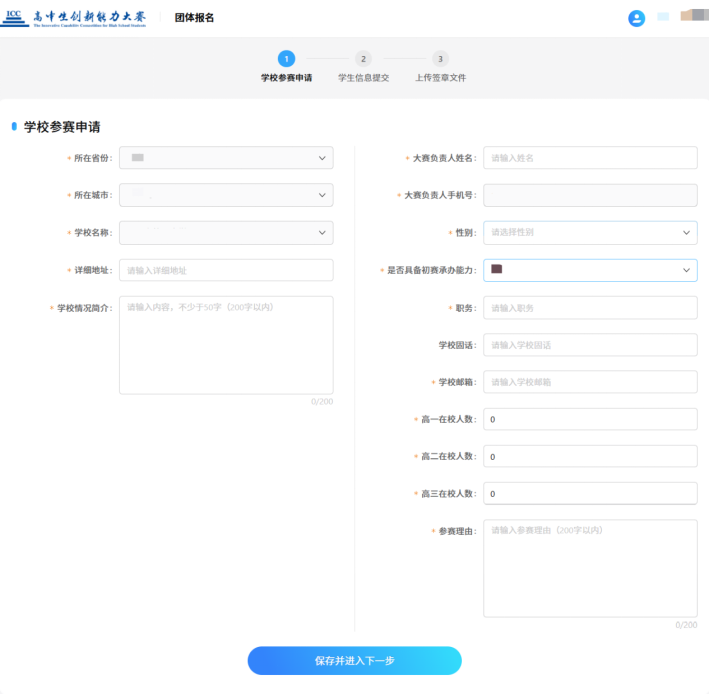Click the 学校邮箱 email input
This screenshot has width=709, height=694.
[x=590, y=382]
